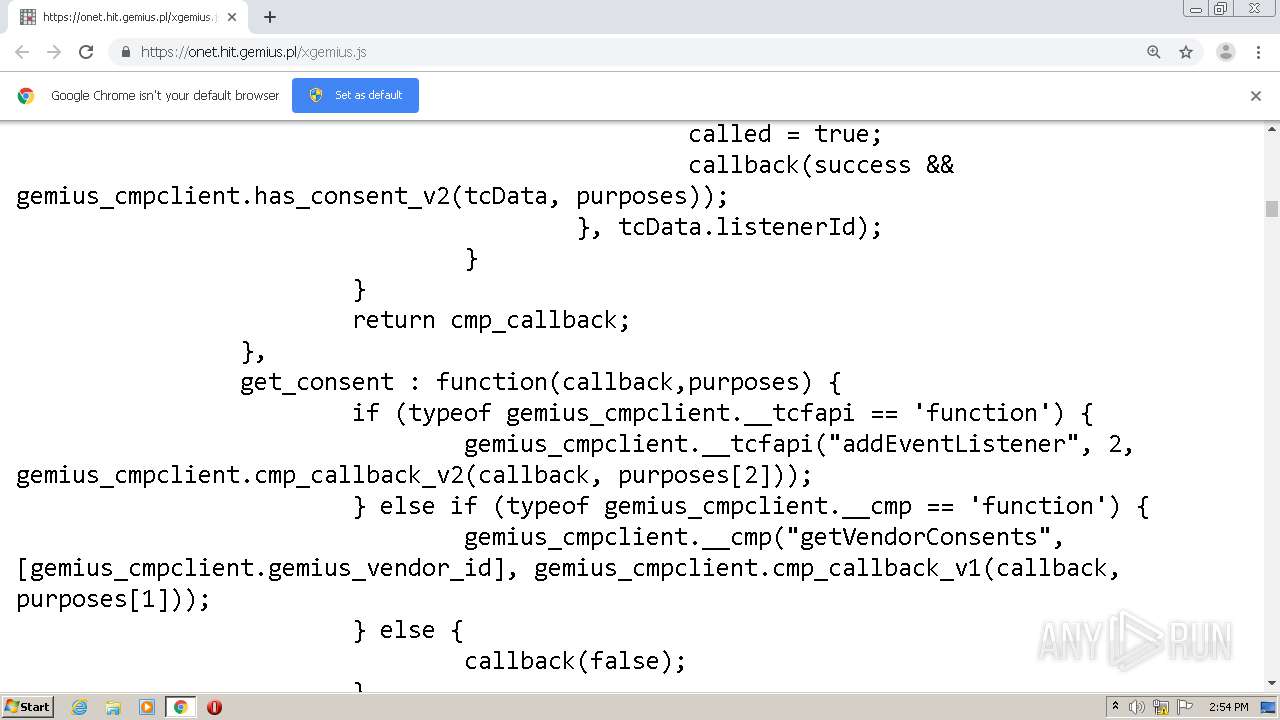Open a new tab with the plus button
This screenshot has width=1280, height=720.
pyautogui.click(x=270, y=17)
